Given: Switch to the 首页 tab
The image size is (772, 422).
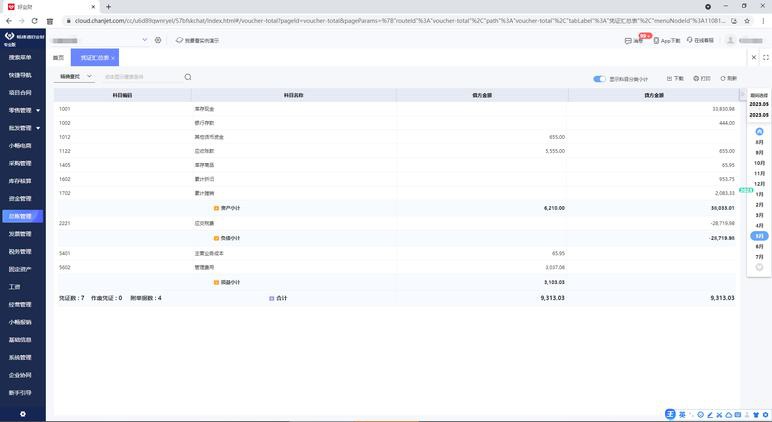Looking at the screenshot, I should click(59, 58).
